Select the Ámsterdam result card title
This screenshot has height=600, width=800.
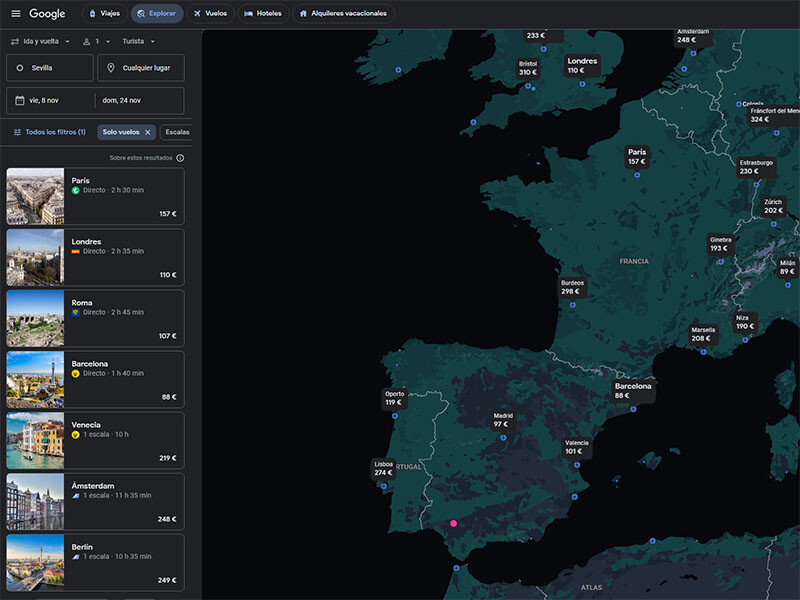(93, 486)
